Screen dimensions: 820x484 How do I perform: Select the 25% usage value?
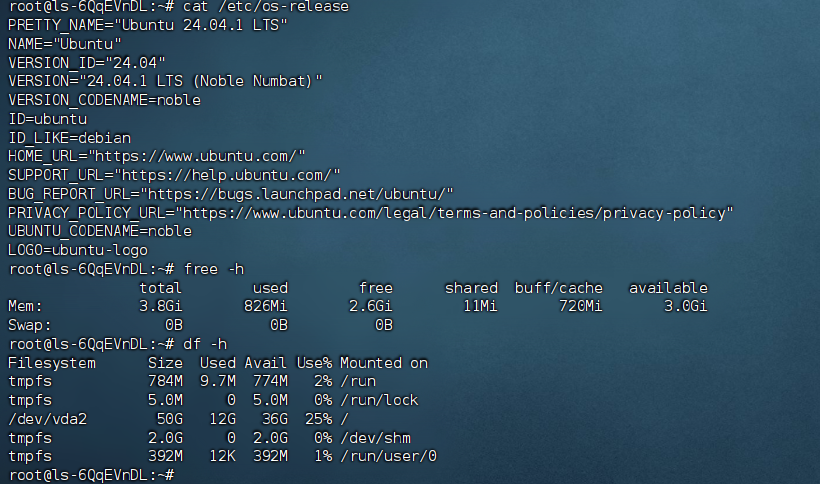(x=318, y=419)
